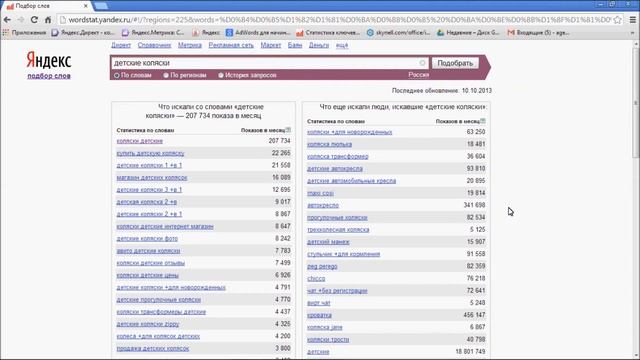The width and height of the screenshot is (640, 360).
Task: Open the Яндекс bookmark in bookmarks bar
Action: point(207,33)
